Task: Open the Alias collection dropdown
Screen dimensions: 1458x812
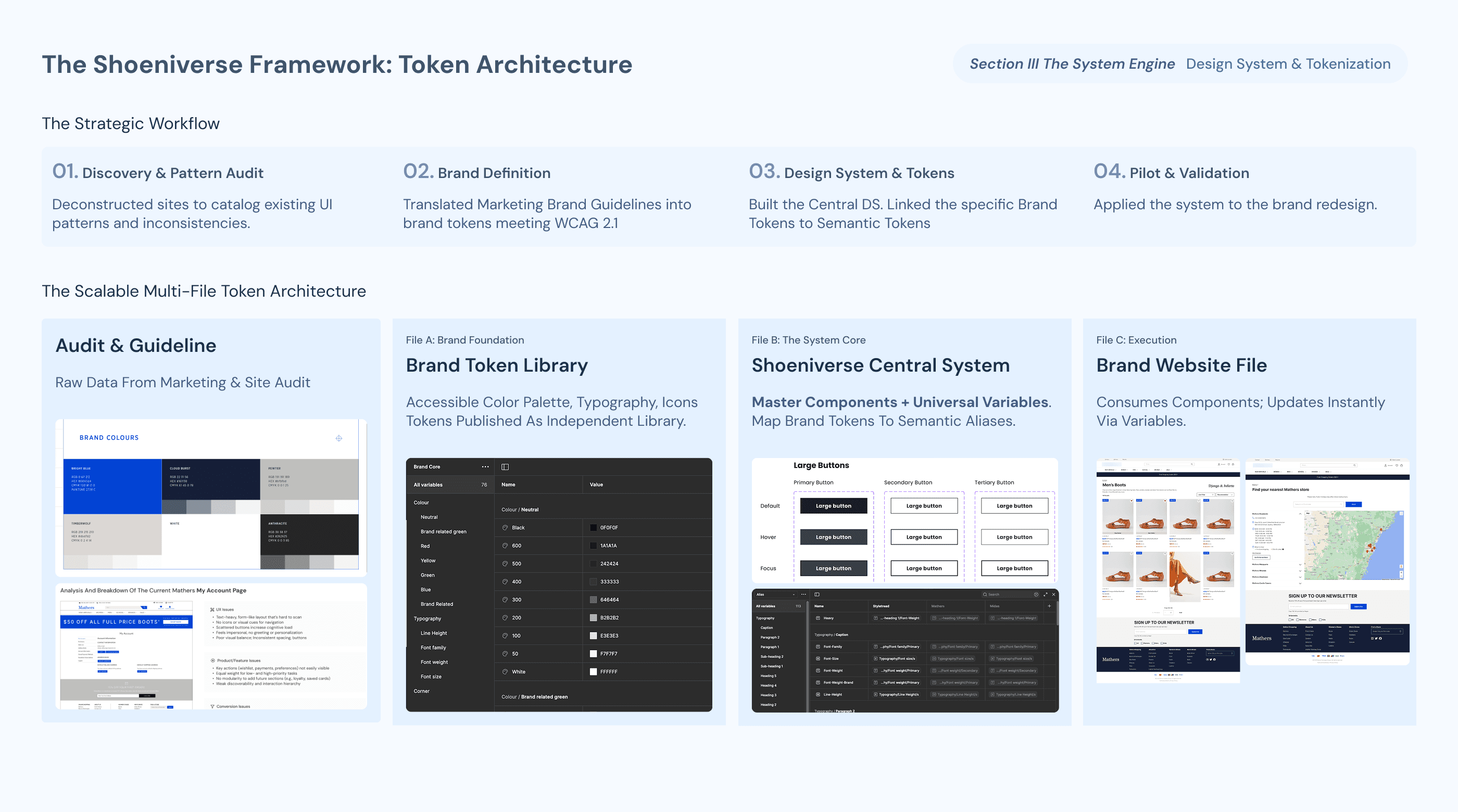Action: point(775,595)
